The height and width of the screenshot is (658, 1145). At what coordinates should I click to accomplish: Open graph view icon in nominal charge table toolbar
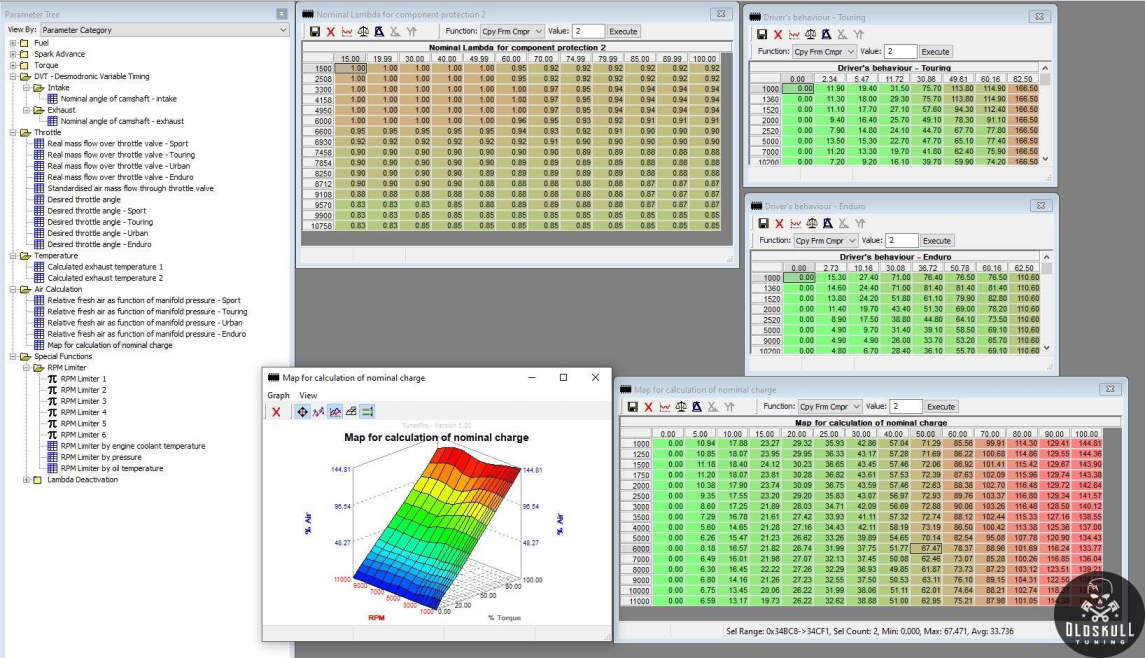point(664,407)
